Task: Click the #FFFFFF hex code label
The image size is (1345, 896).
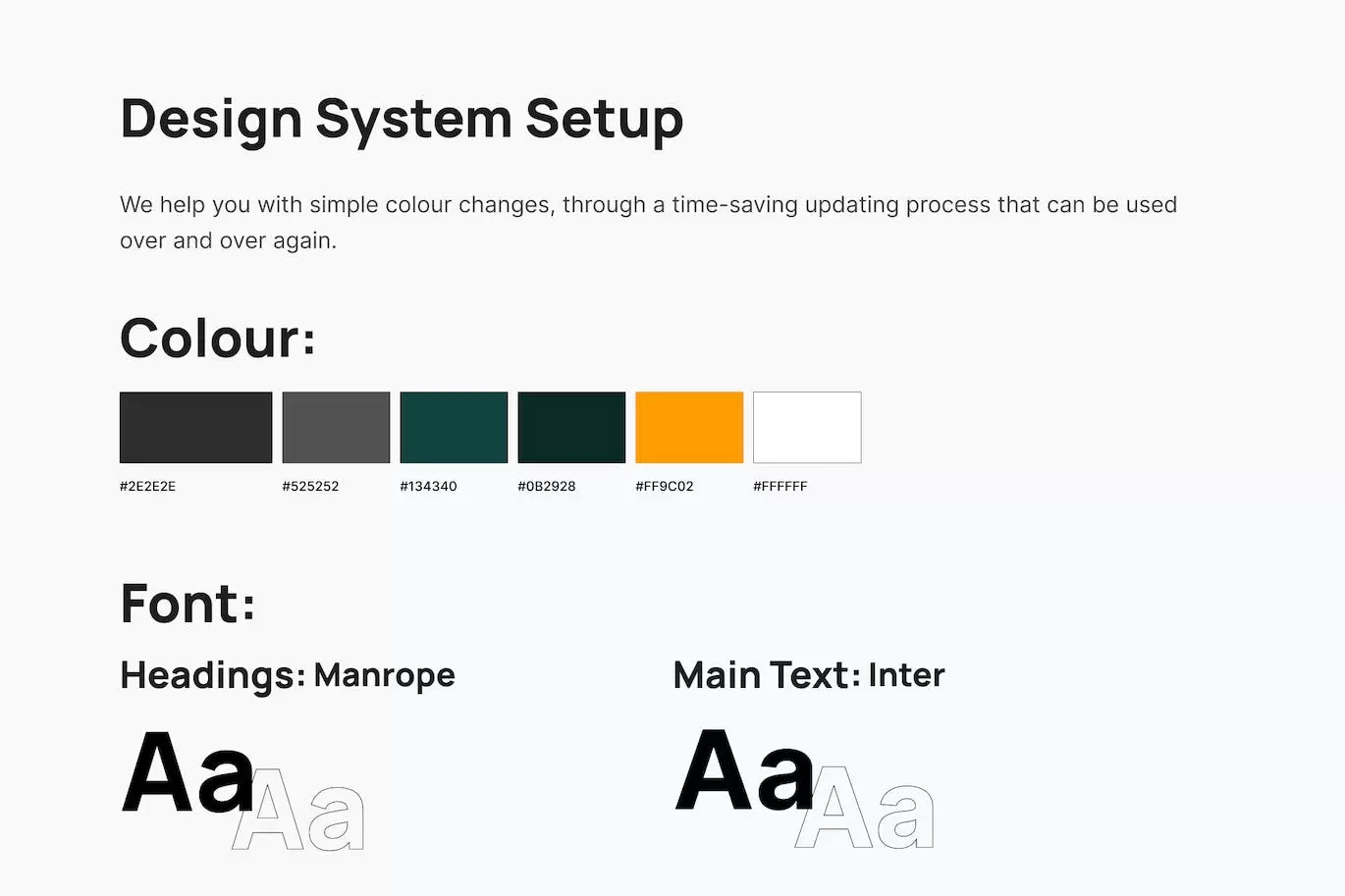Action: click(780, 486)
